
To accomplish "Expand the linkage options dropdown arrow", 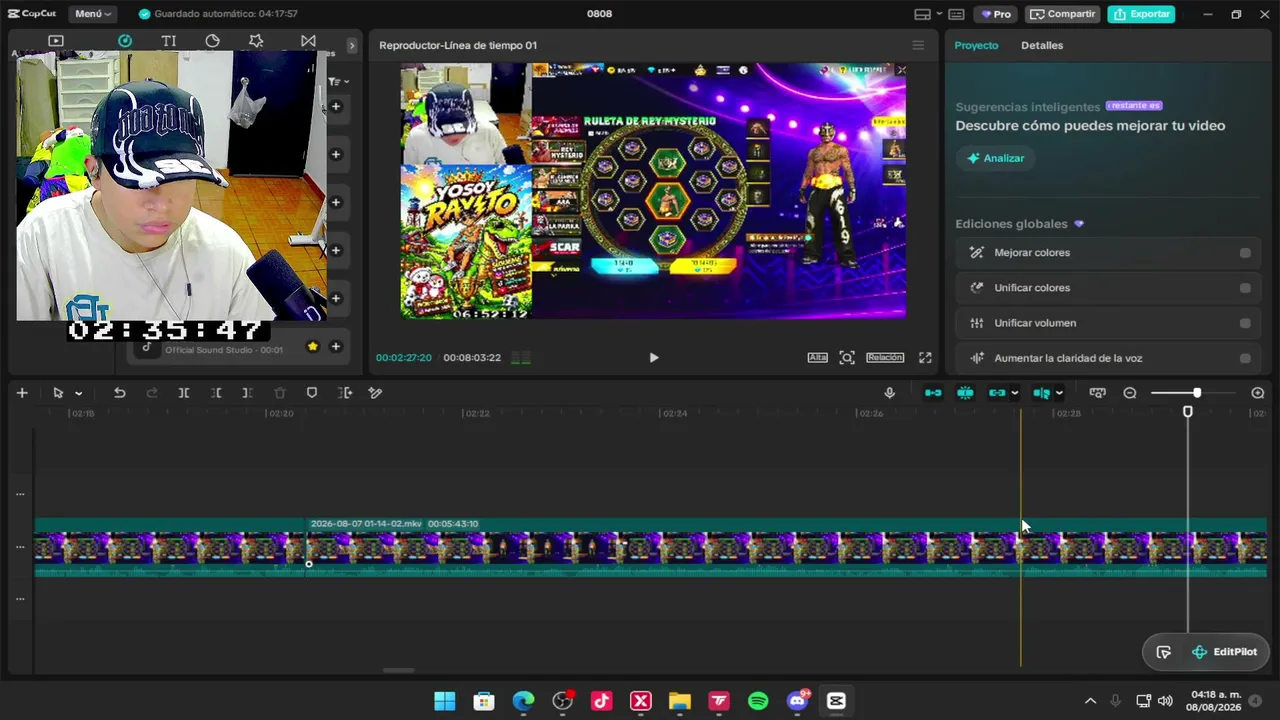I will (1015, 393).
